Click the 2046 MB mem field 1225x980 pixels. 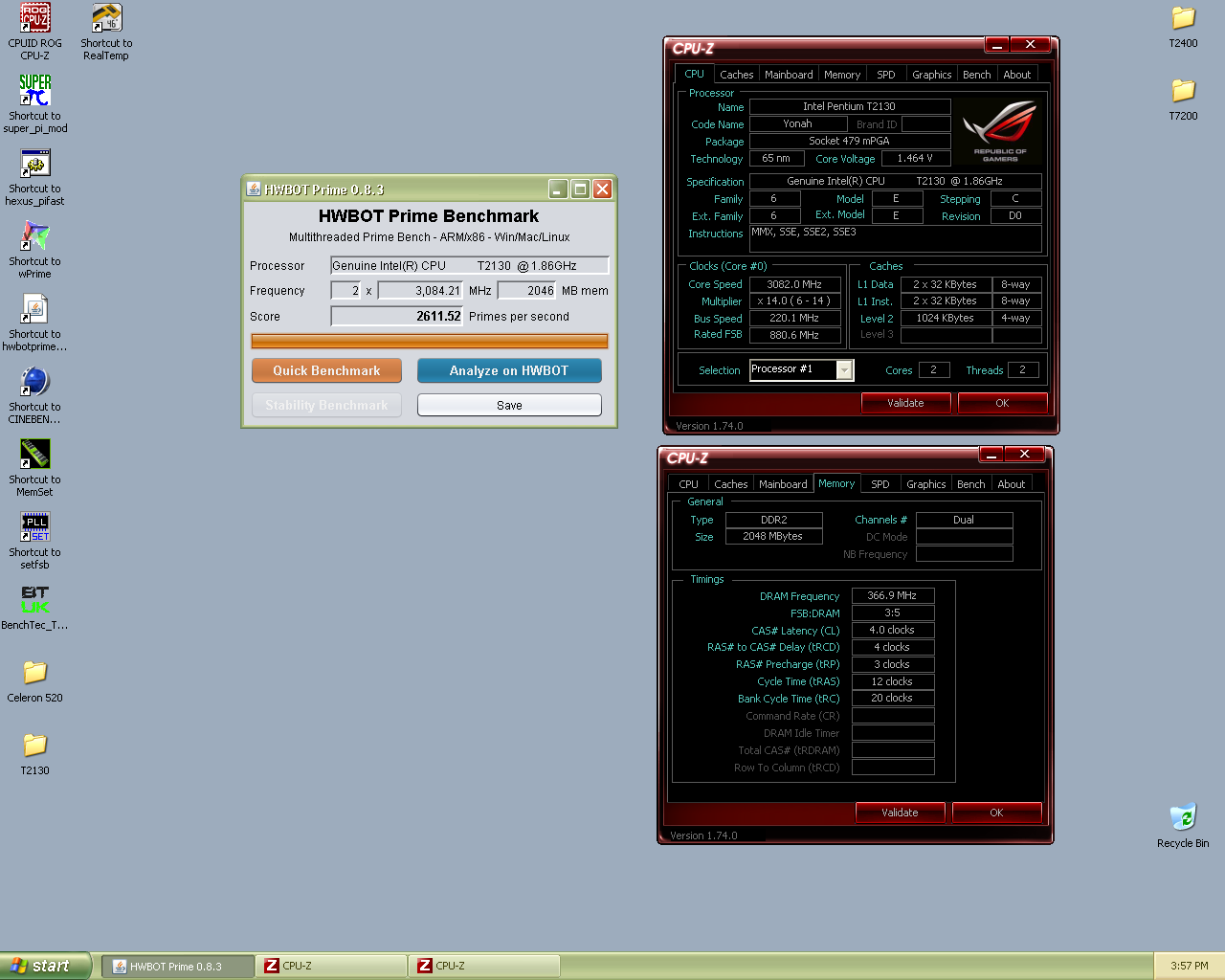527,291
